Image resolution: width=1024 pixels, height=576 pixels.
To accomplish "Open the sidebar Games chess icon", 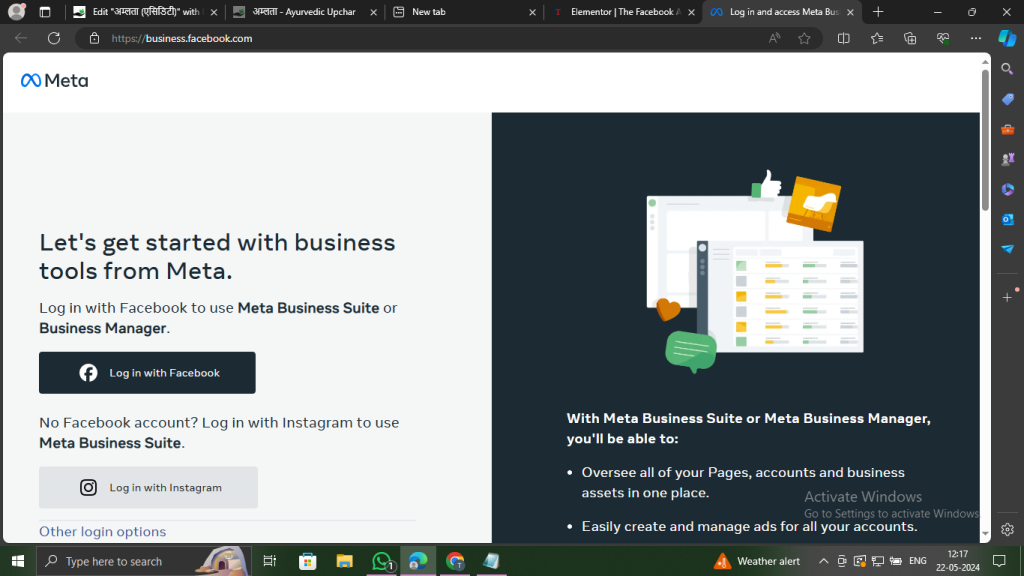I will pyautogui.click(x=1008, y=159).
